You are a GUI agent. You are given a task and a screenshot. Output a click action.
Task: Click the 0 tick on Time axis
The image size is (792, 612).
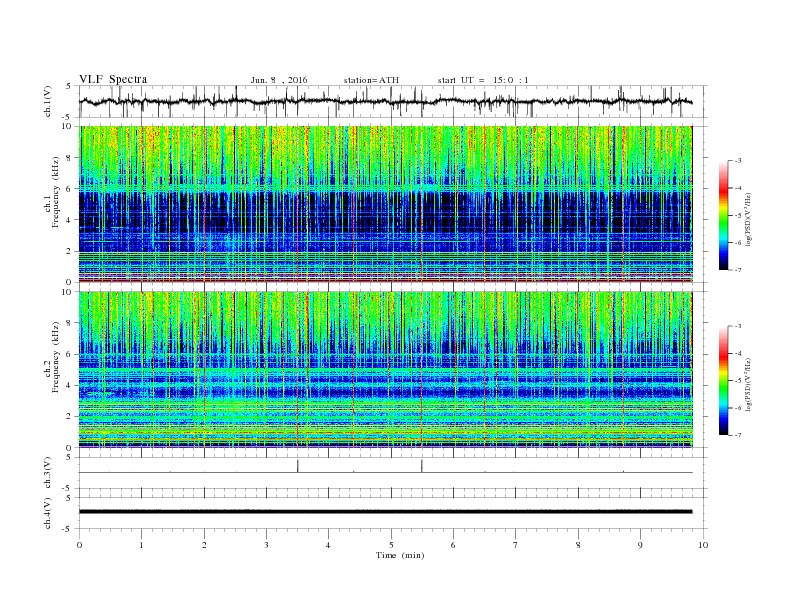(x=79, y=545)
